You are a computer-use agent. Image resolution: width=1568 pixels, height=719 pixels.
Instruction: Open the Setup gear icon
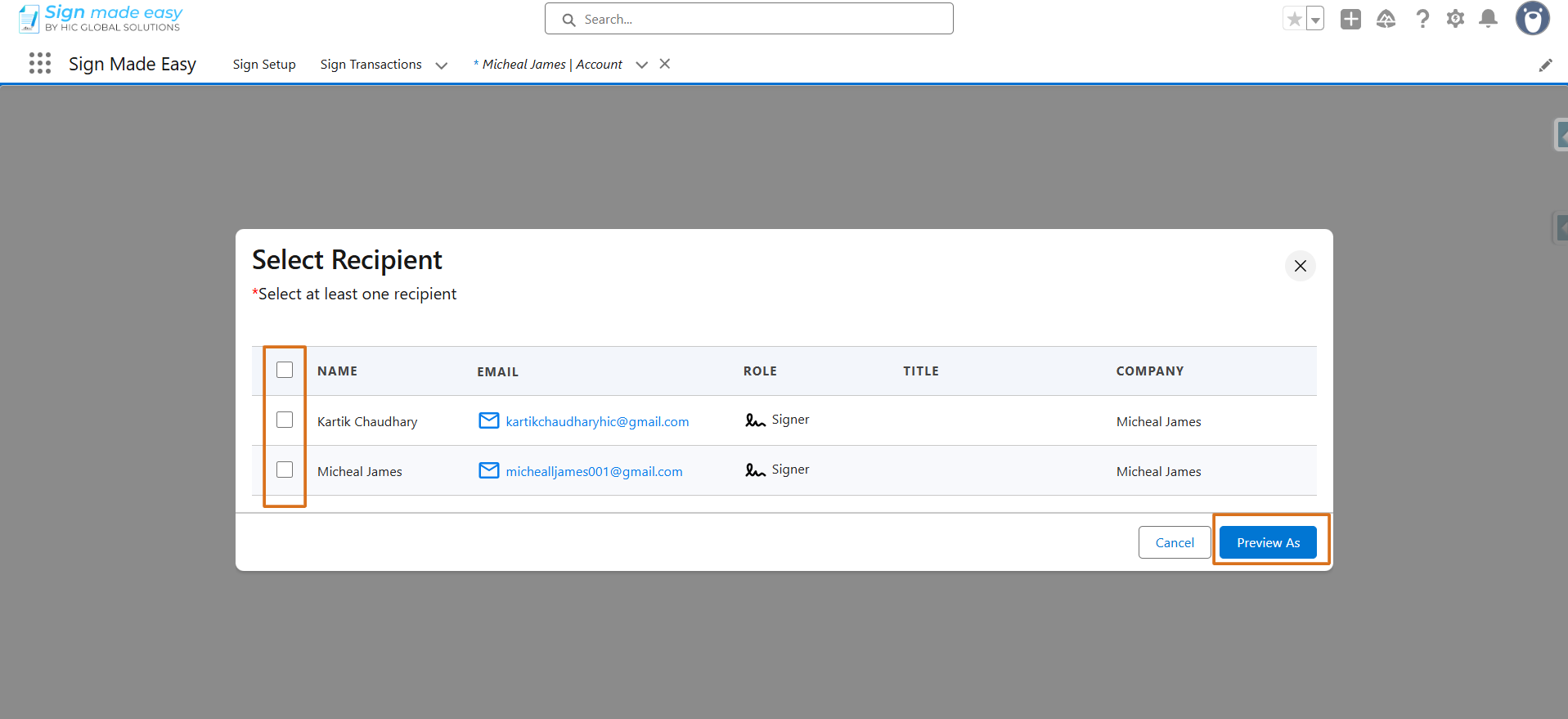click(x=1455, y=19)
